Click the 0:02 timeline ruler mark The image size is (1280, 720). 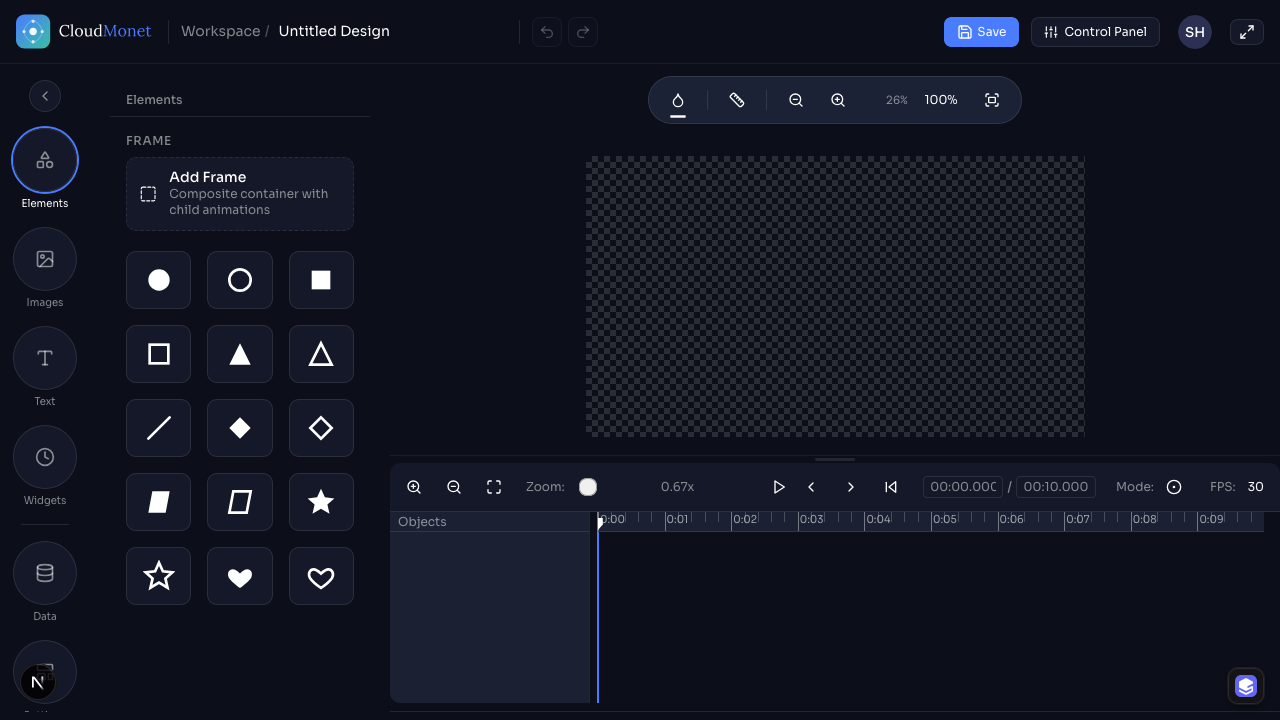pos(745,519)
